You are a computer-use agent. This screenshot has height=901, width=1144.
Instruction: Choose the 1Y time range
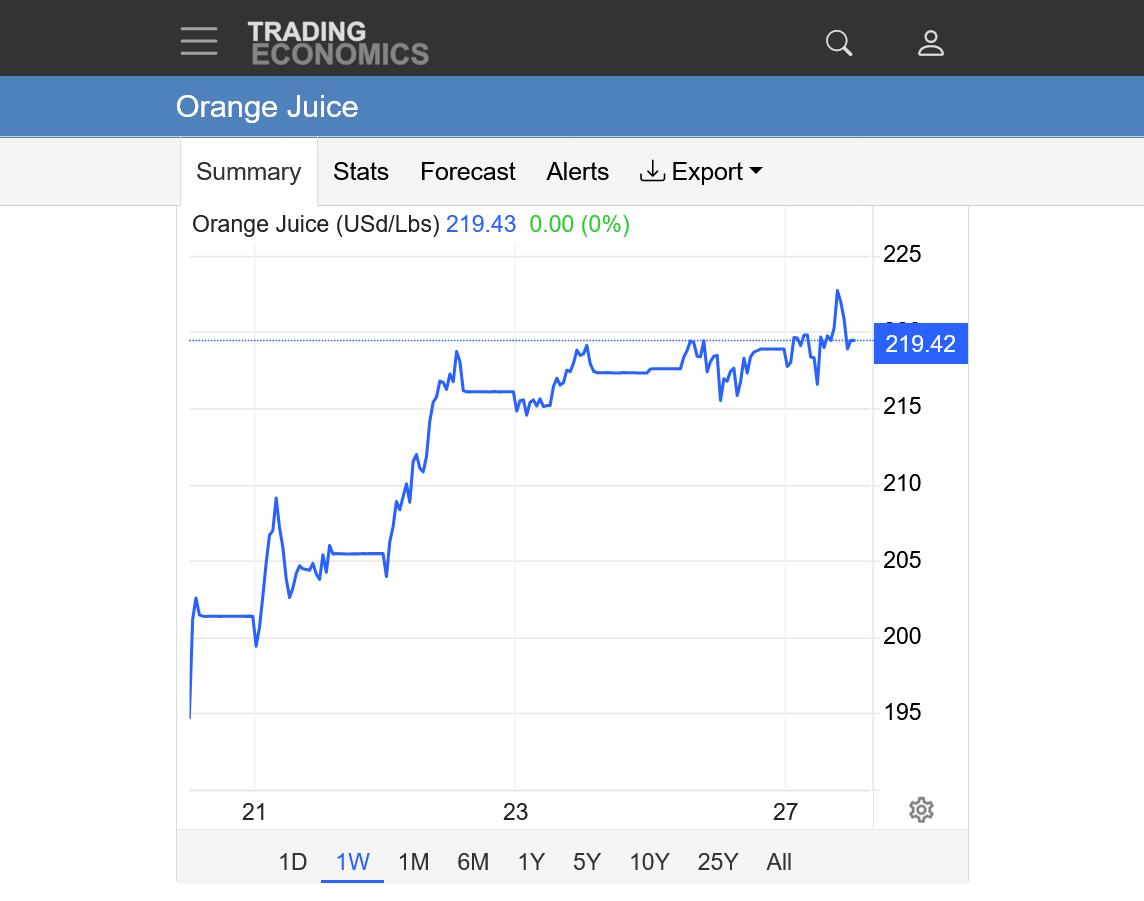pyautogui.click(x=531, y=862)
